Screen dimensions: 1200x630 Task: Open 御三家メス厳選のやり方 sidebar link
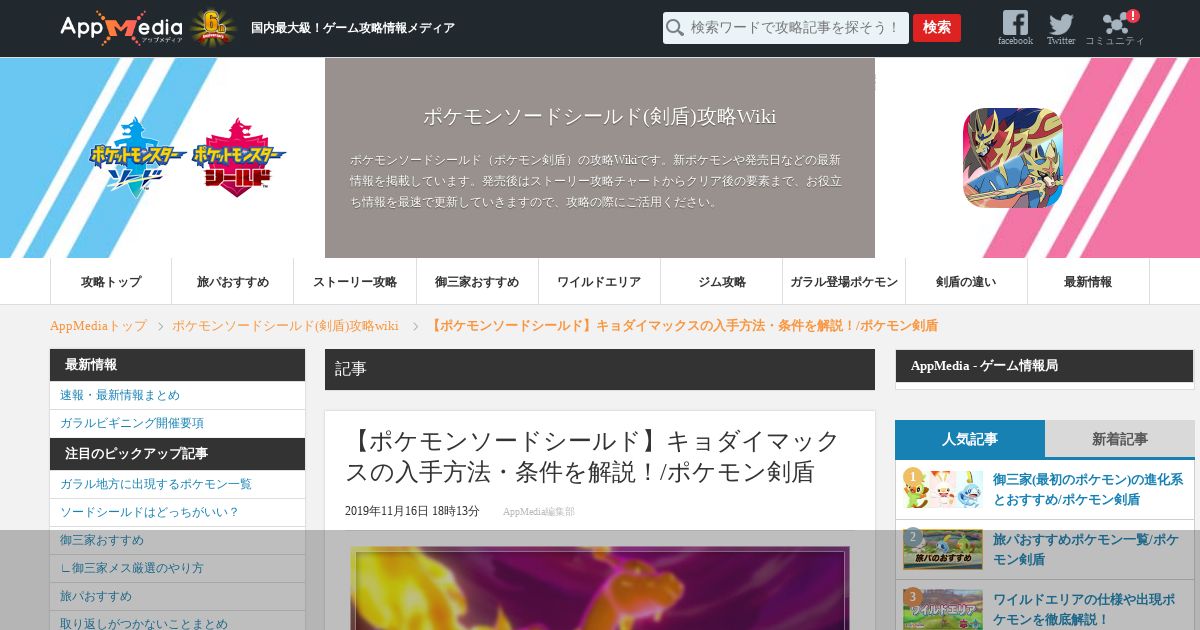(x=177, y=568)
